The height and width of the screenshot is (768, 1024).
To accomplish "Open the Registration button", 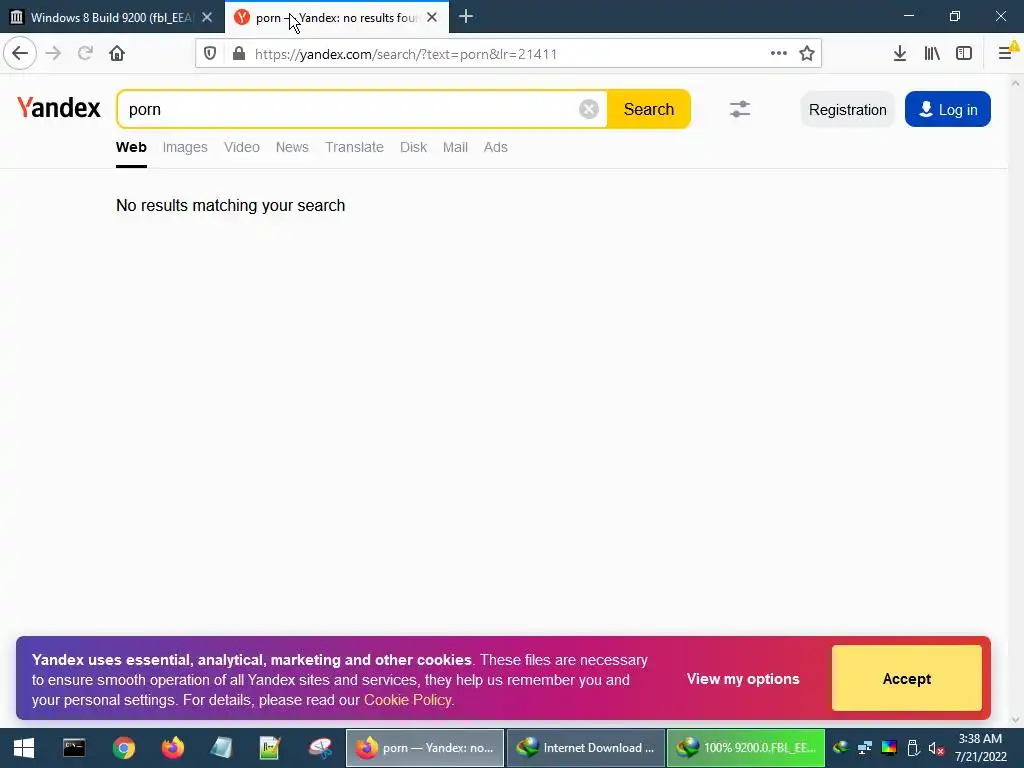I will tap(848, 109).
